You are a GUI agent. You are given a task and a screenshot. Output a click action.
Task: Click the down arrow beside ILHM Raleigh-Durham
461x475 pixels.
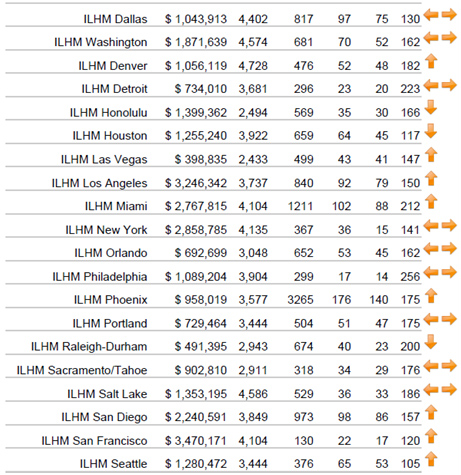431,342
